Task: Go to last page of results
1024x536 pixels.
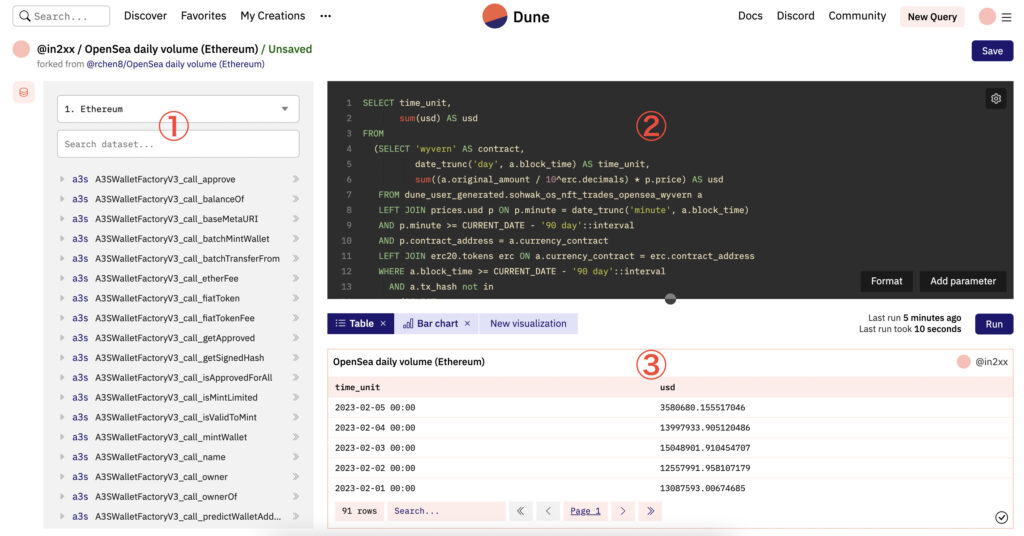Action: coord(650,511)
